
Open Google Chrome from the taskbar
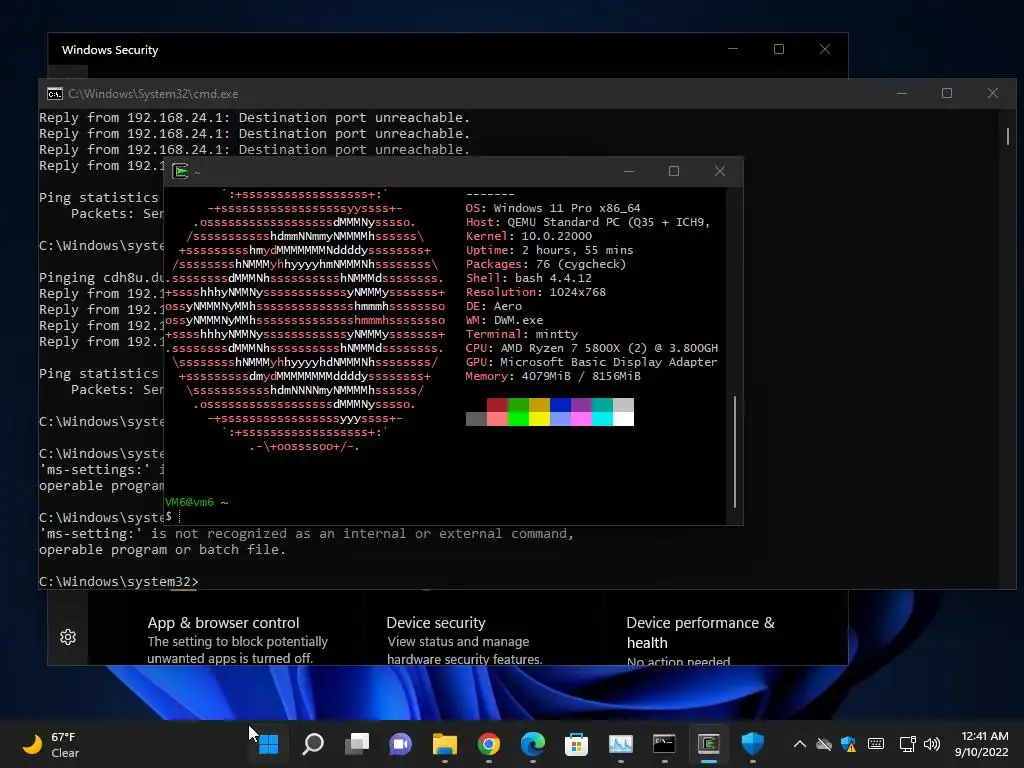pyautogui.click(x=488, y=743)
